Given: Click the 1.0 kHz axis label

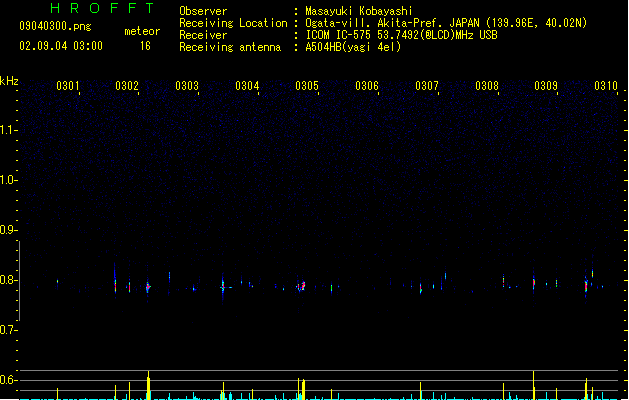Looking at the screenshot, I should point(8,180).
